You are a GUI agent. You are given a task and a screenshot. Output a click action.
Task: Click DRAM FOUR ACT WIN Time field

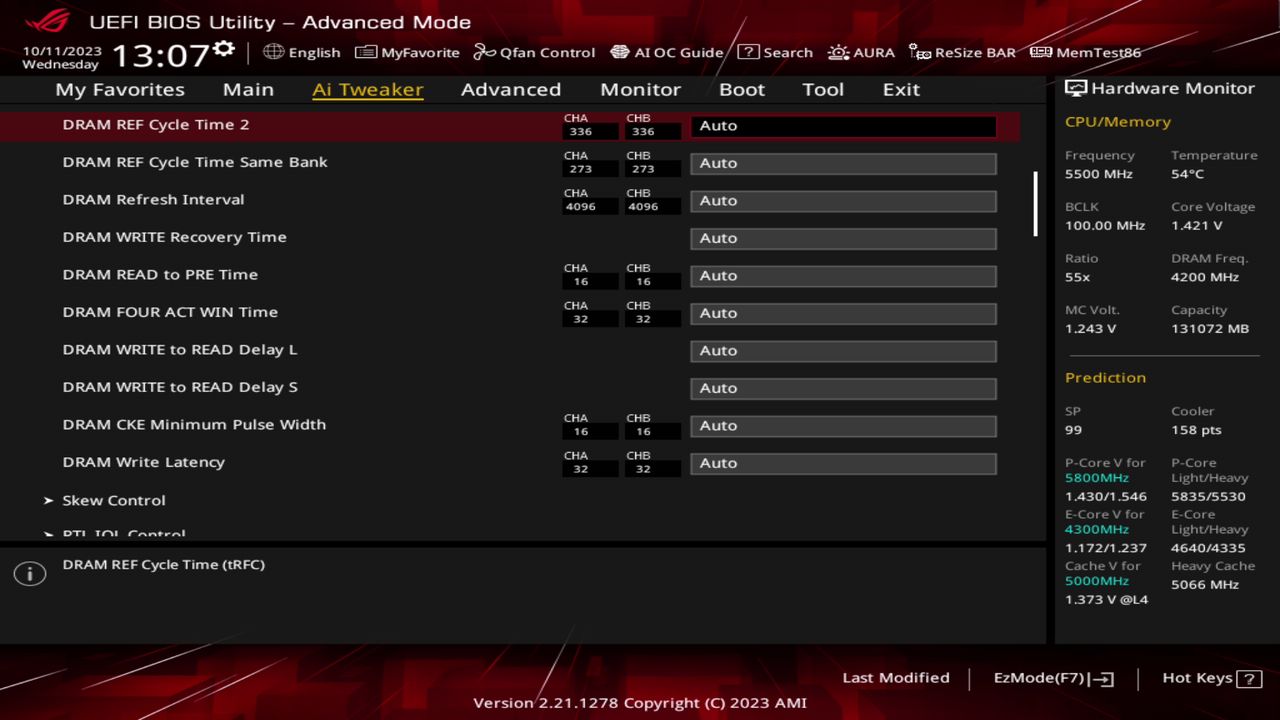point(843,313)
